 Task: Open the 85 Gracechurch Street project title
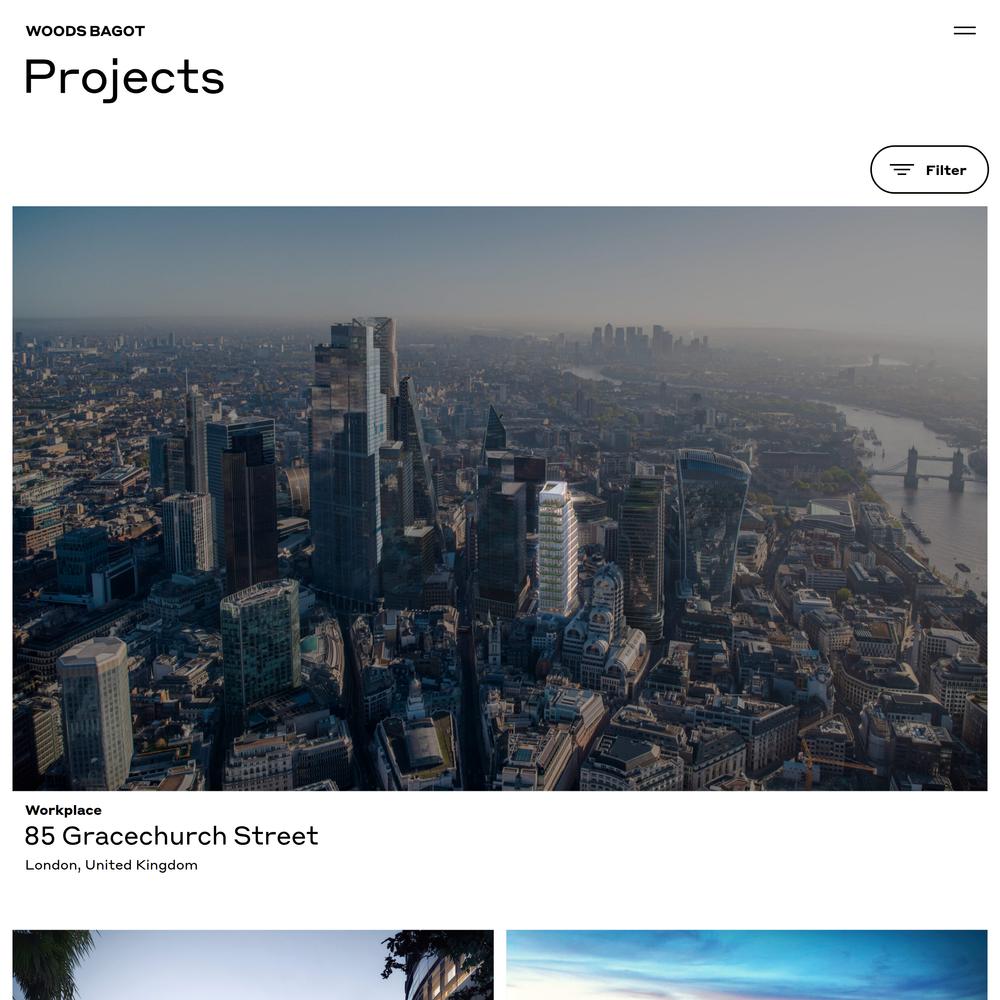pos(172,835)
